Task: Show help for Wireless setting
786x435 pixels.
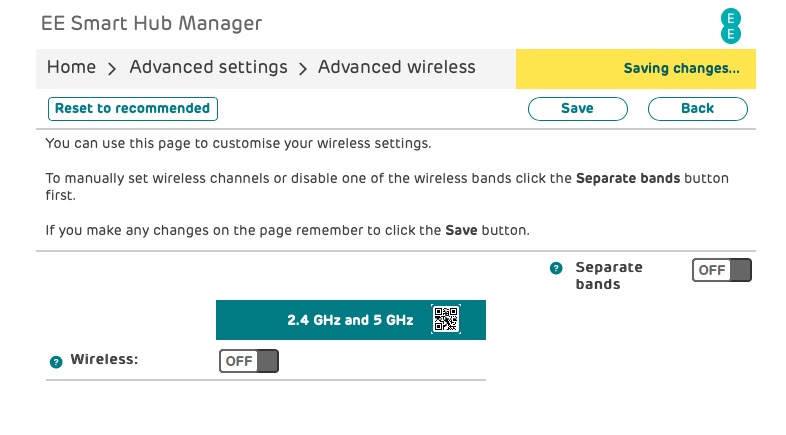Action: [x=56, y=362]
